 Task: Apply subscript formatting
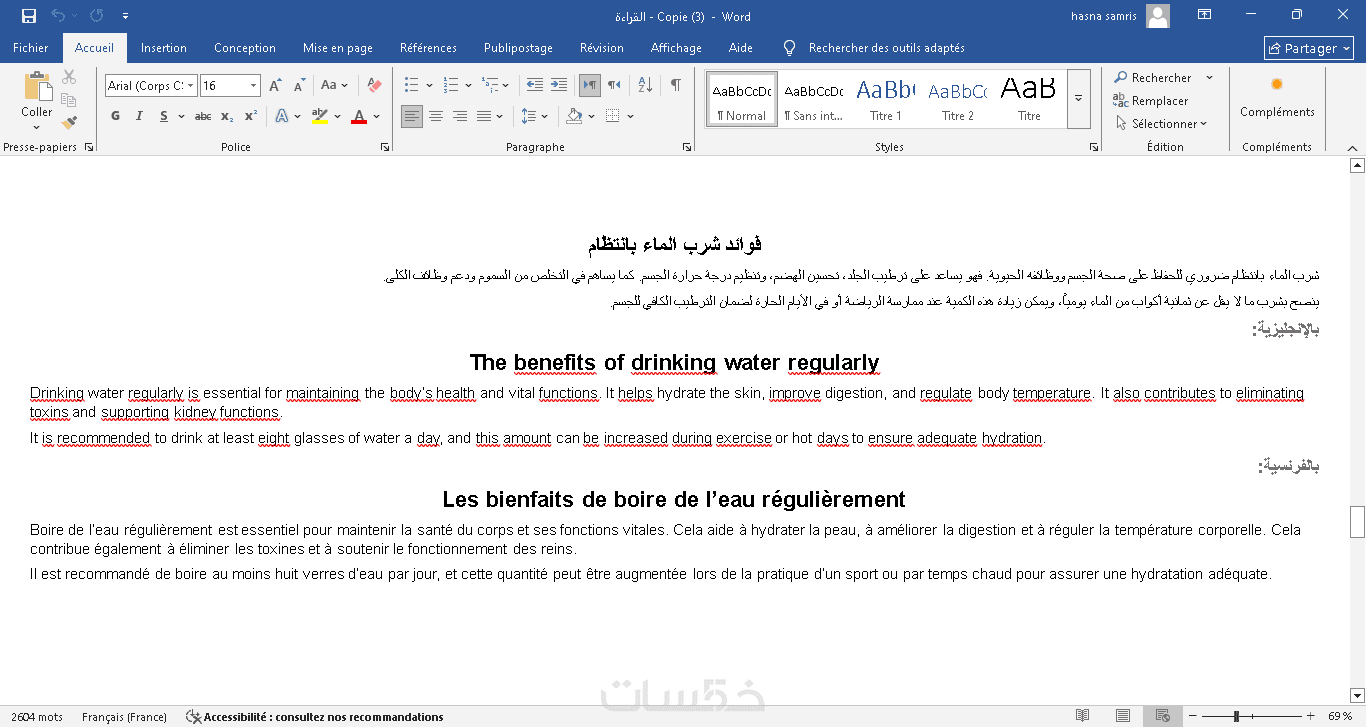coord(227,116)
